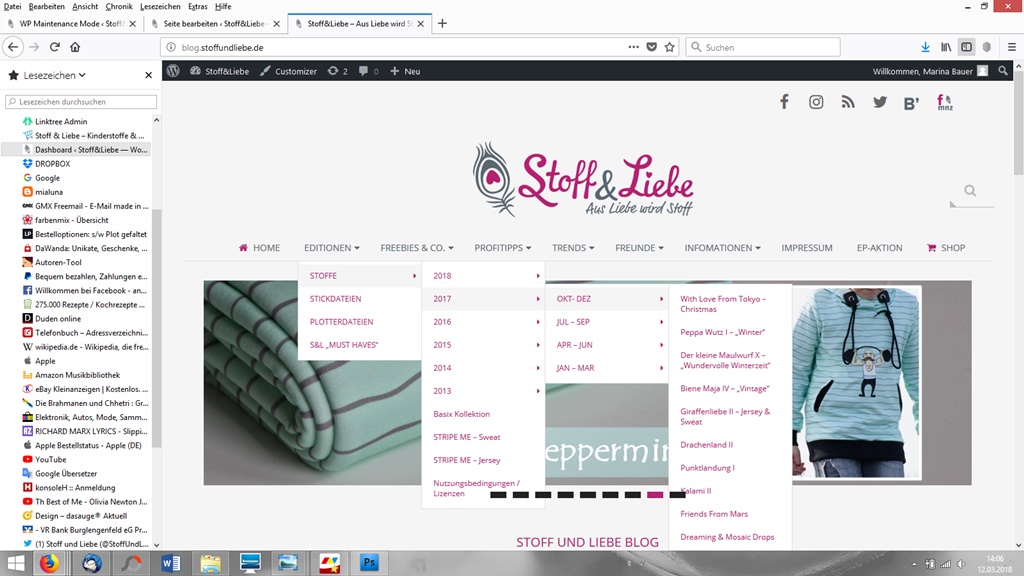Open the Facebook social icon

[784, 102]
